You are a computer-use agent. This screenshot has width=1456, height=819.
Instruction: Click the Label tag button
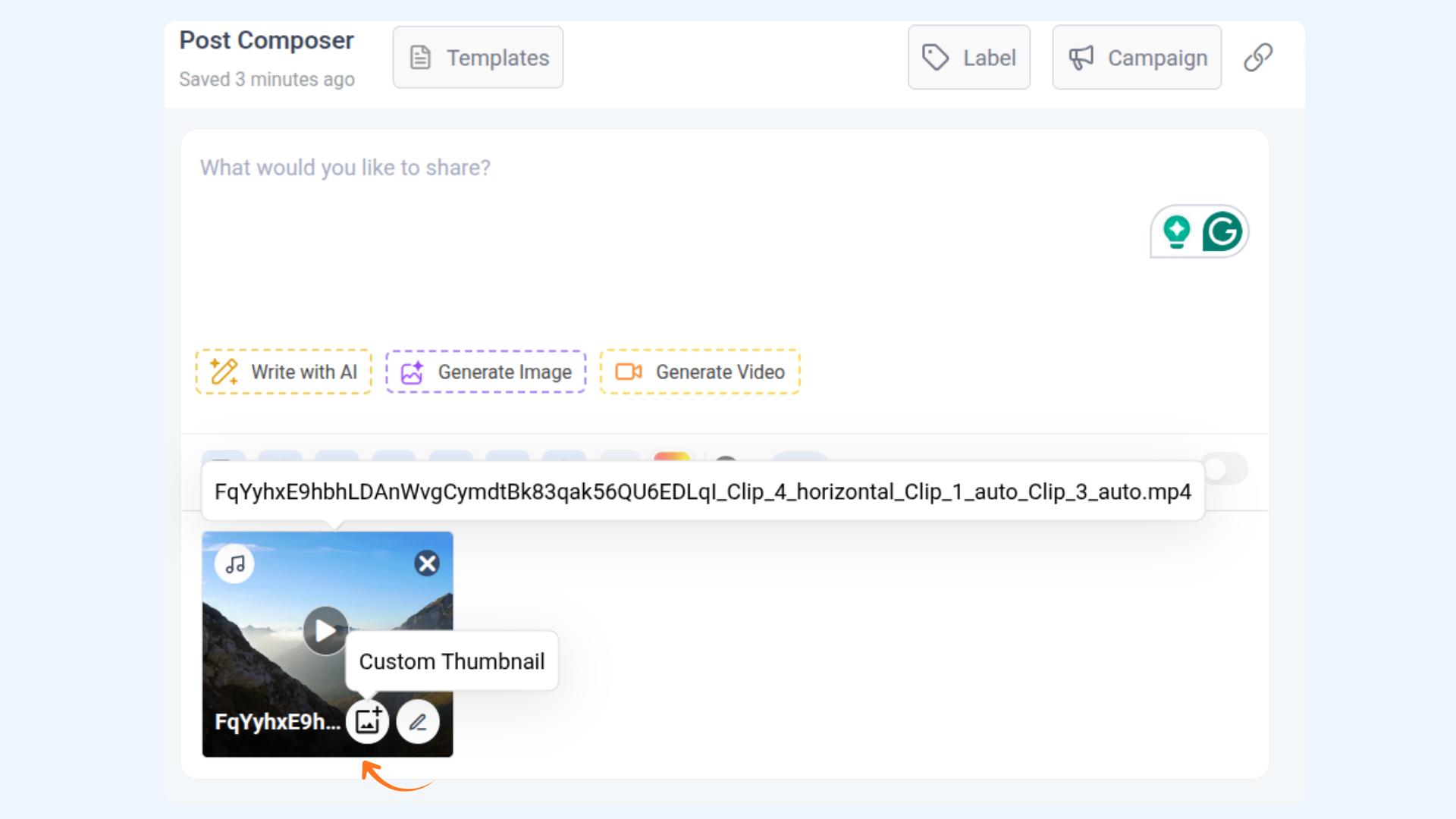pyautogui.click(x=969, y=58)
